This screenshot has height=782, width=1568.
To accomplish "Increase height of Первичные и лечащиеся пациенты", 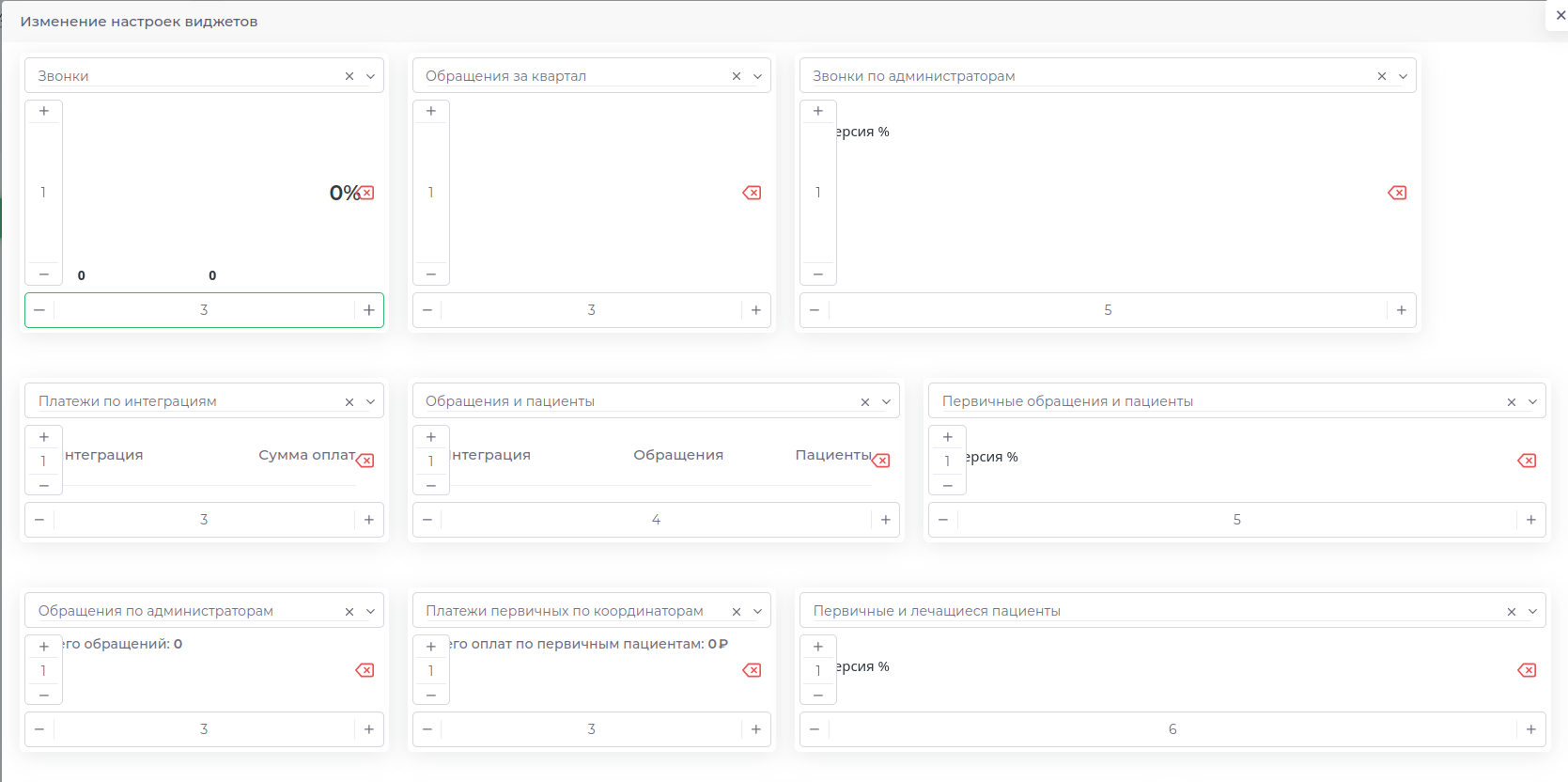I will click(x=818, y=647).
